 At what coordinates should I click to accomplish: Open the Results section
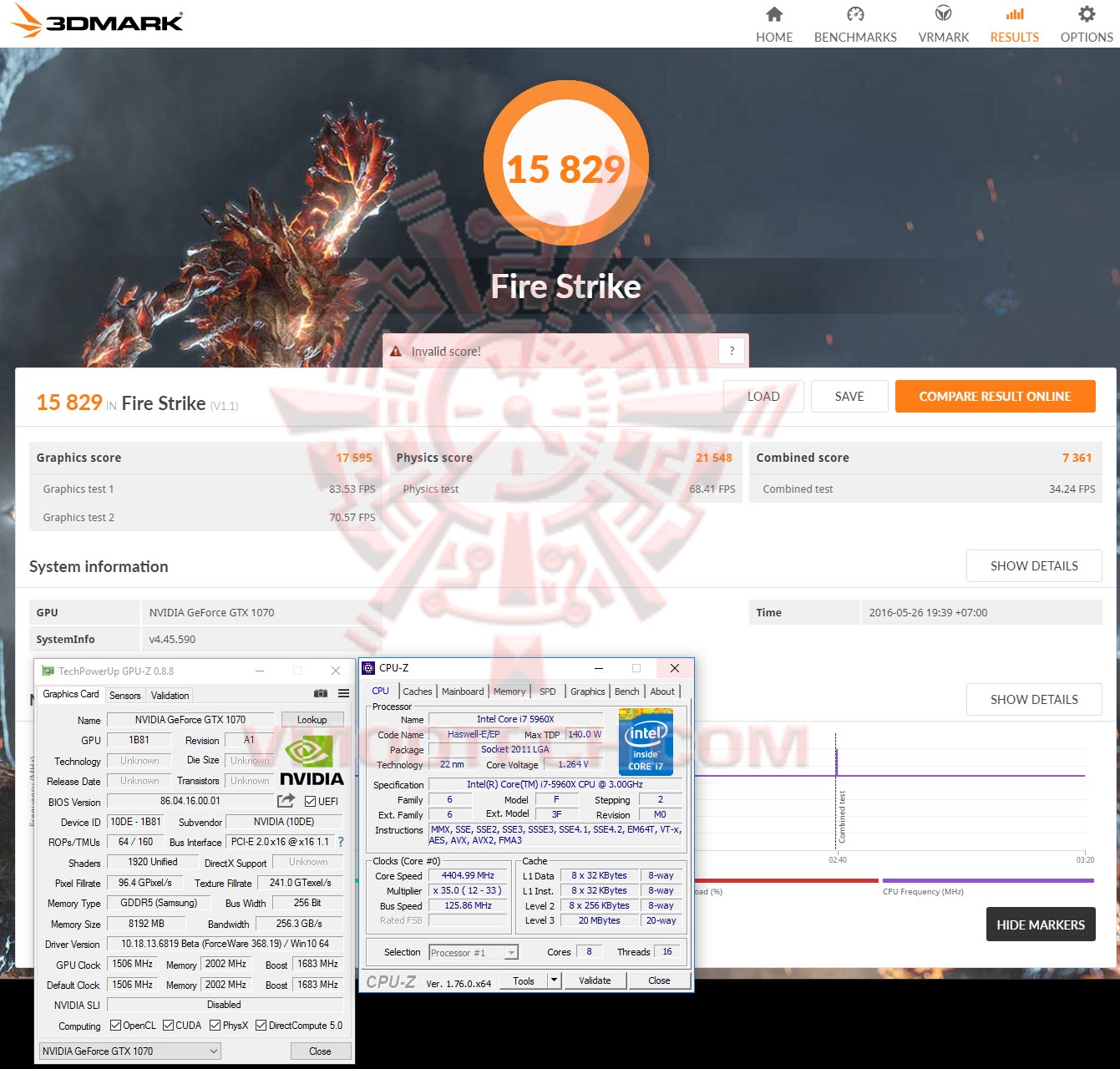click(1015, 25)
